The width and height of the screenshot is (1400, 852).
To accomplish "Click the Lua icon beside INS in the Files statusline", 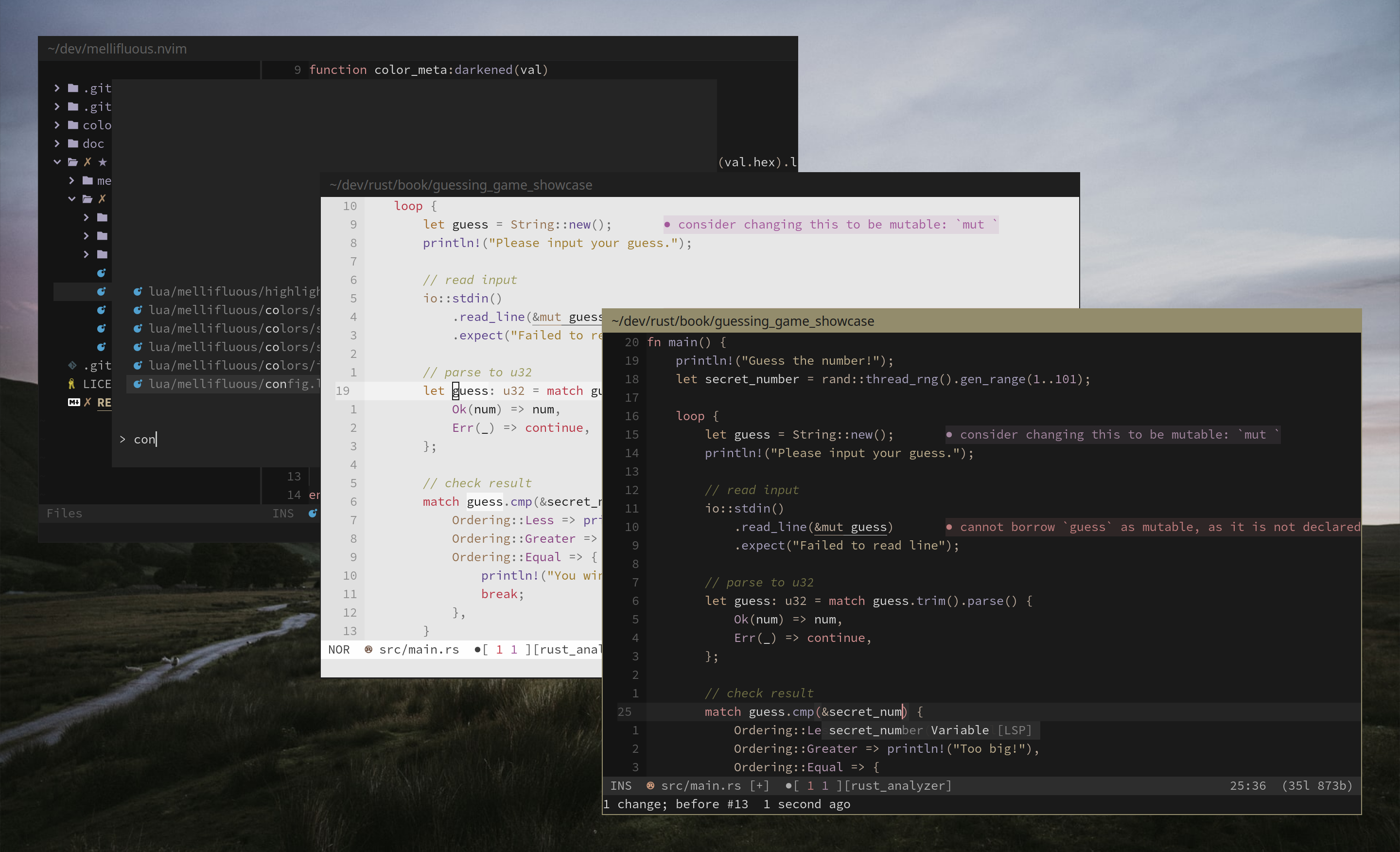I will [x=313, y=513].
